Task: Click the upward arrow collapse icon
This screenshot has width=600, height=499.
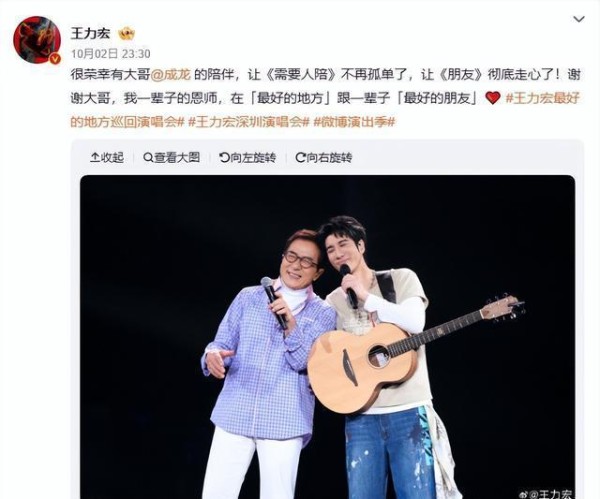Action: click(x=95, y=157)
